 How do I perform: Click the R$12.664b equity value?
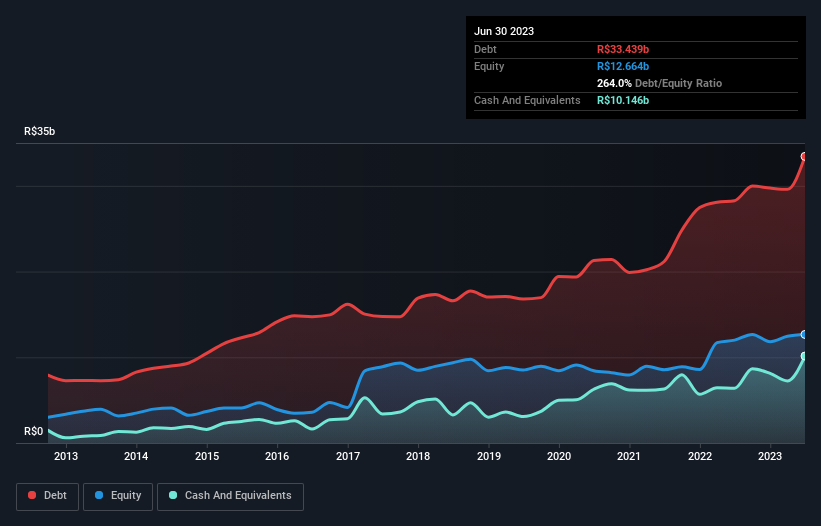tap(623, 66)
